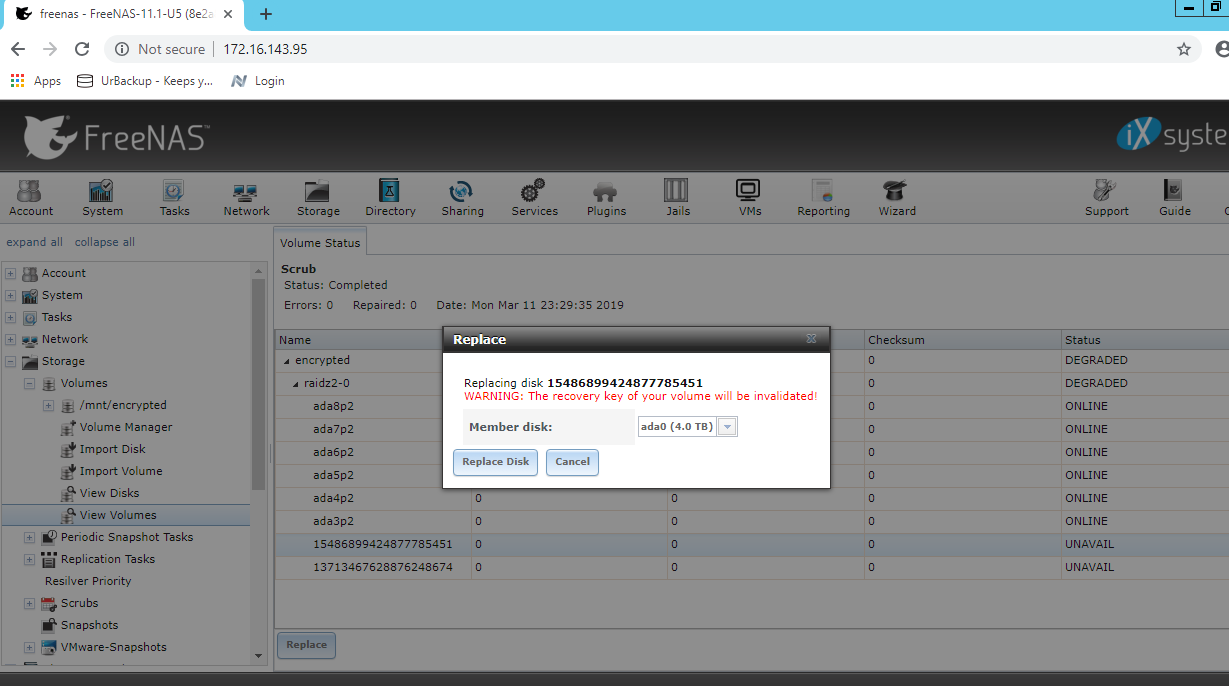1229x686 pixels.
Task: Go back in browser history
Action: pos(18,49)
